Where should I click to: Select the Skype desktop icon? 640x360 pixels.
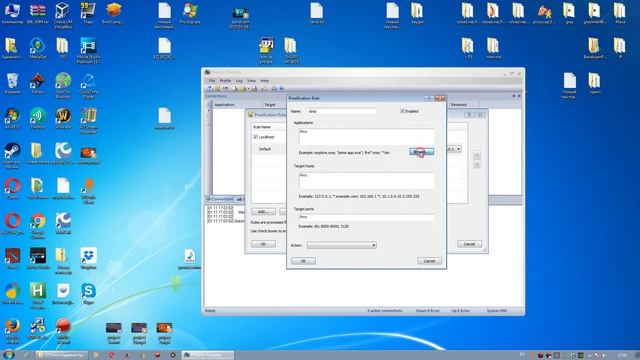[x=88, y=293]
